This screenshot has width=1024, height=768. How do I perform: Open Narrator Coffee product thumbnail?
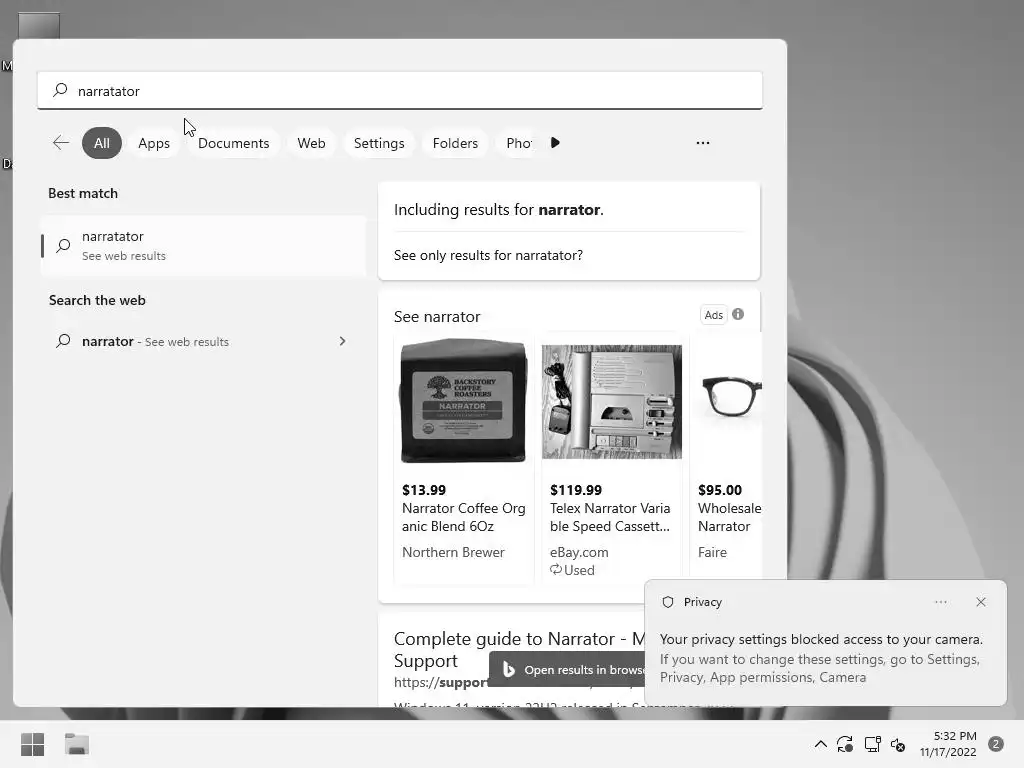click(x=463, y=401)
